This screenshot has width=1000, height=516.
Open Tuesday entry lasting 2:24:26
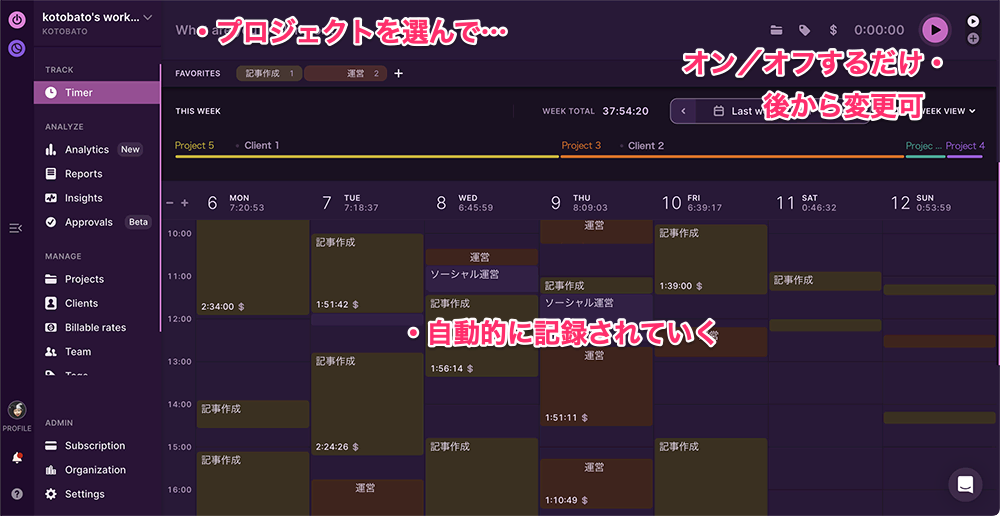[367, 404]
